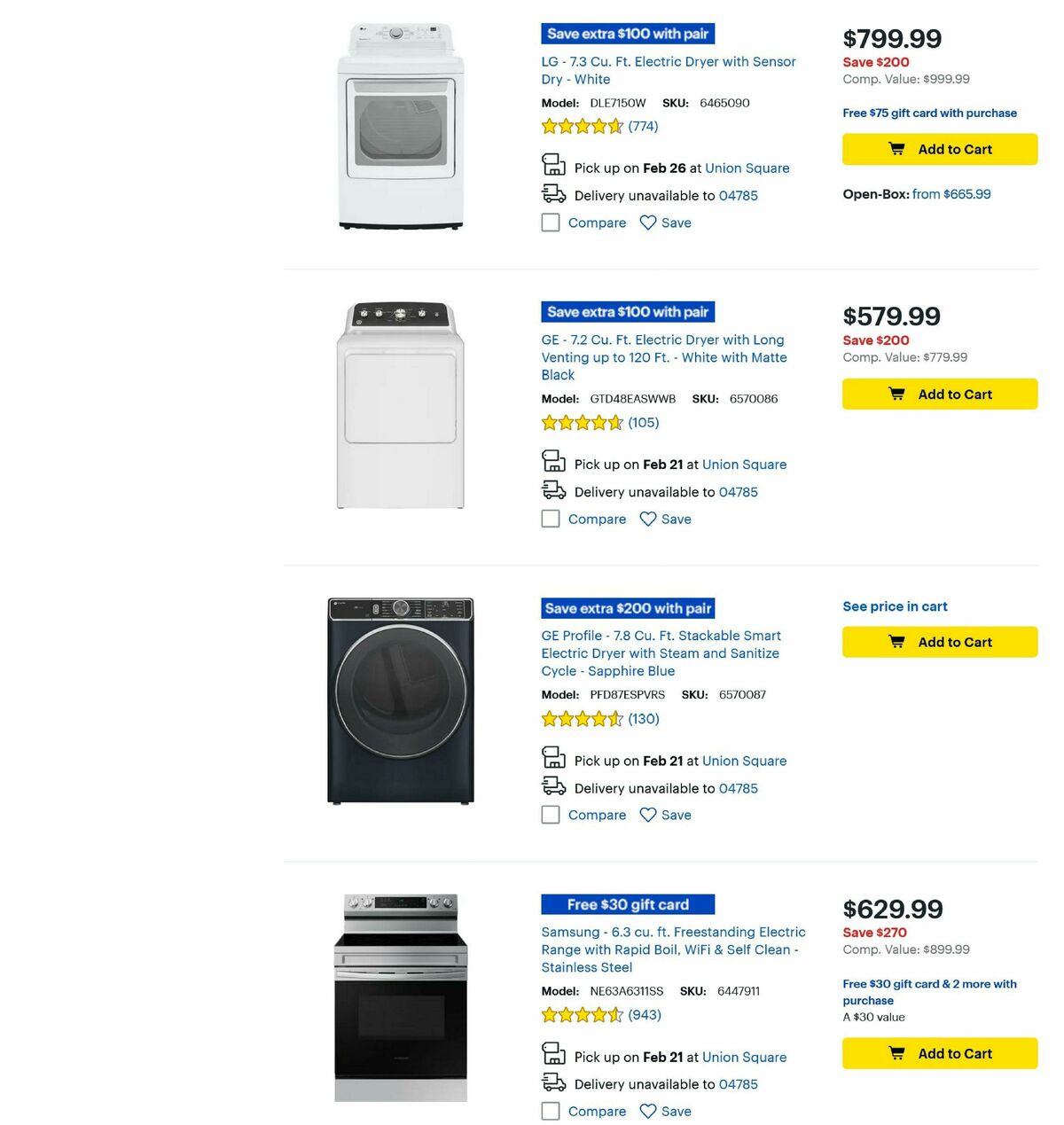Check Compare box for GE Profile dryer

[x=551, y=815]
